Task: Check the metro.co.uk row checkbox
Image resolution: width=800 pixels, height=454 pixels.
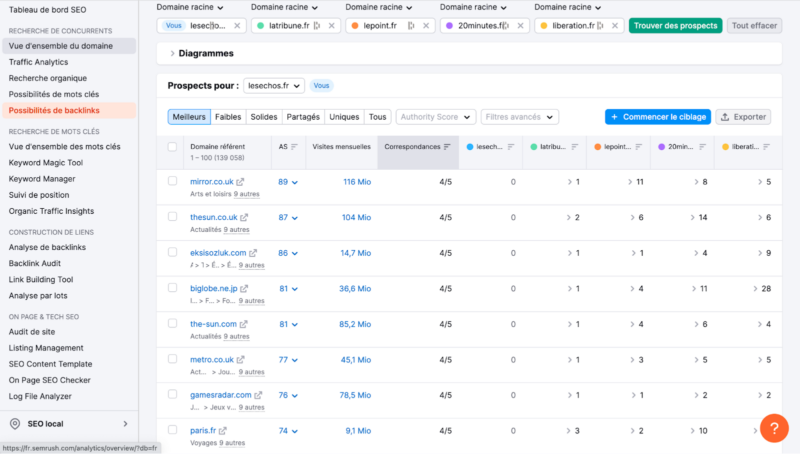Action: click(172, 359)
